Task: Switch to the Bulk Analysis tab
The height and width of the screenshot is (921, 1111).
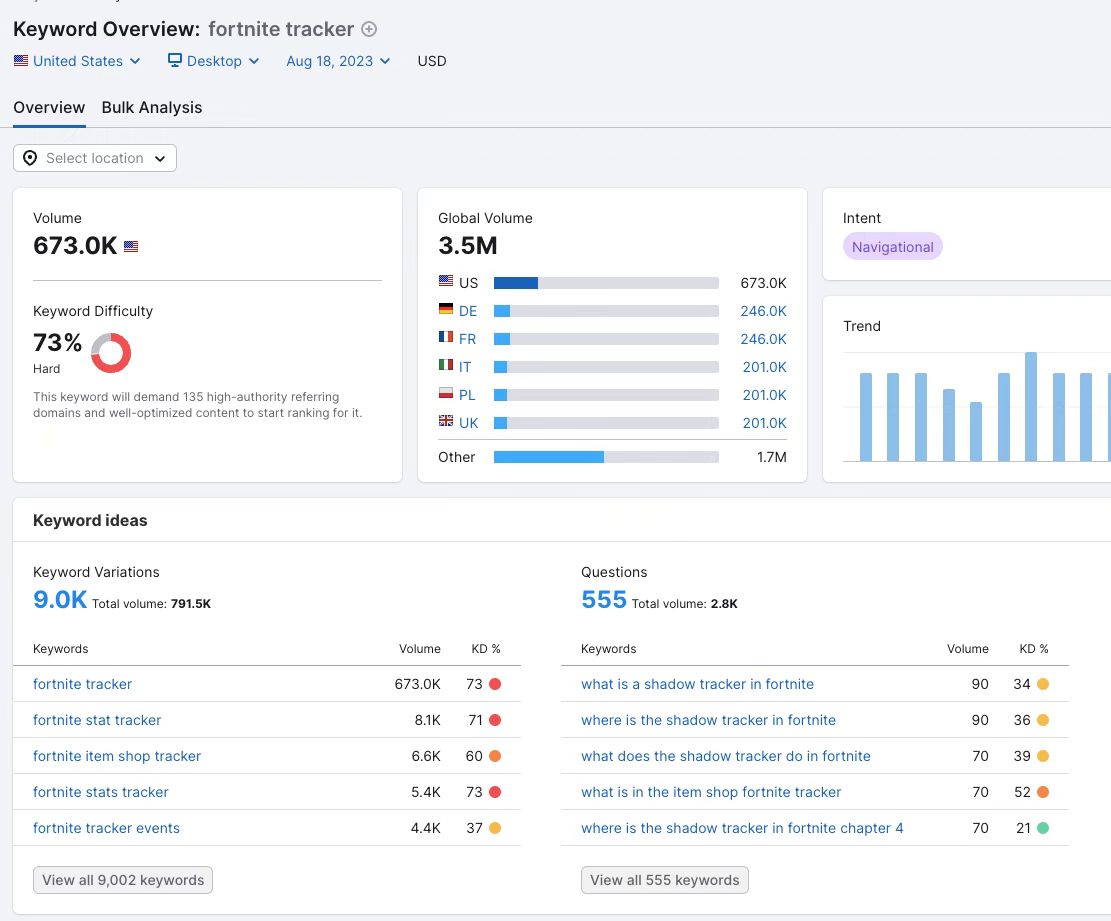Action: (152, 108)
